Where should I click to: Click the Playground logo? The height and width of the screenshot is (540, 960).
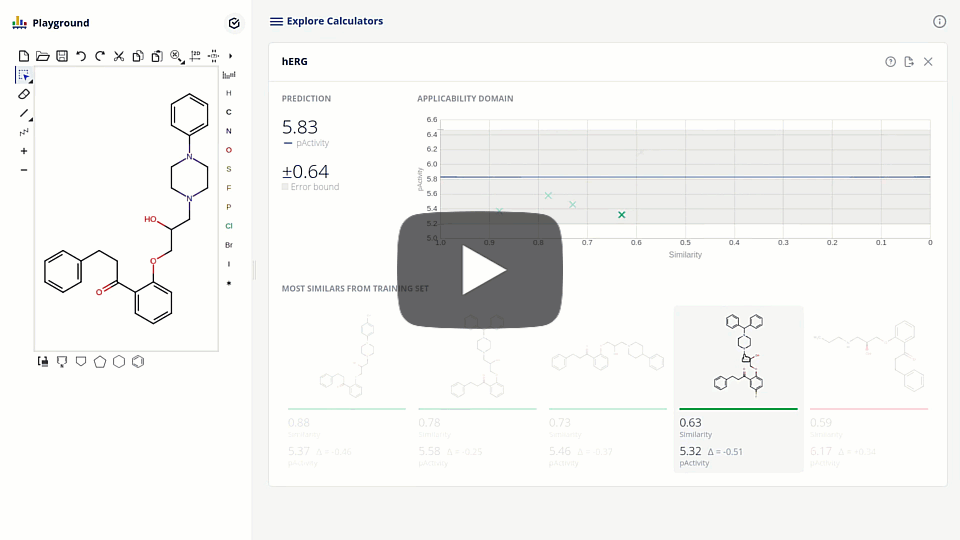(x=20, y=23)
